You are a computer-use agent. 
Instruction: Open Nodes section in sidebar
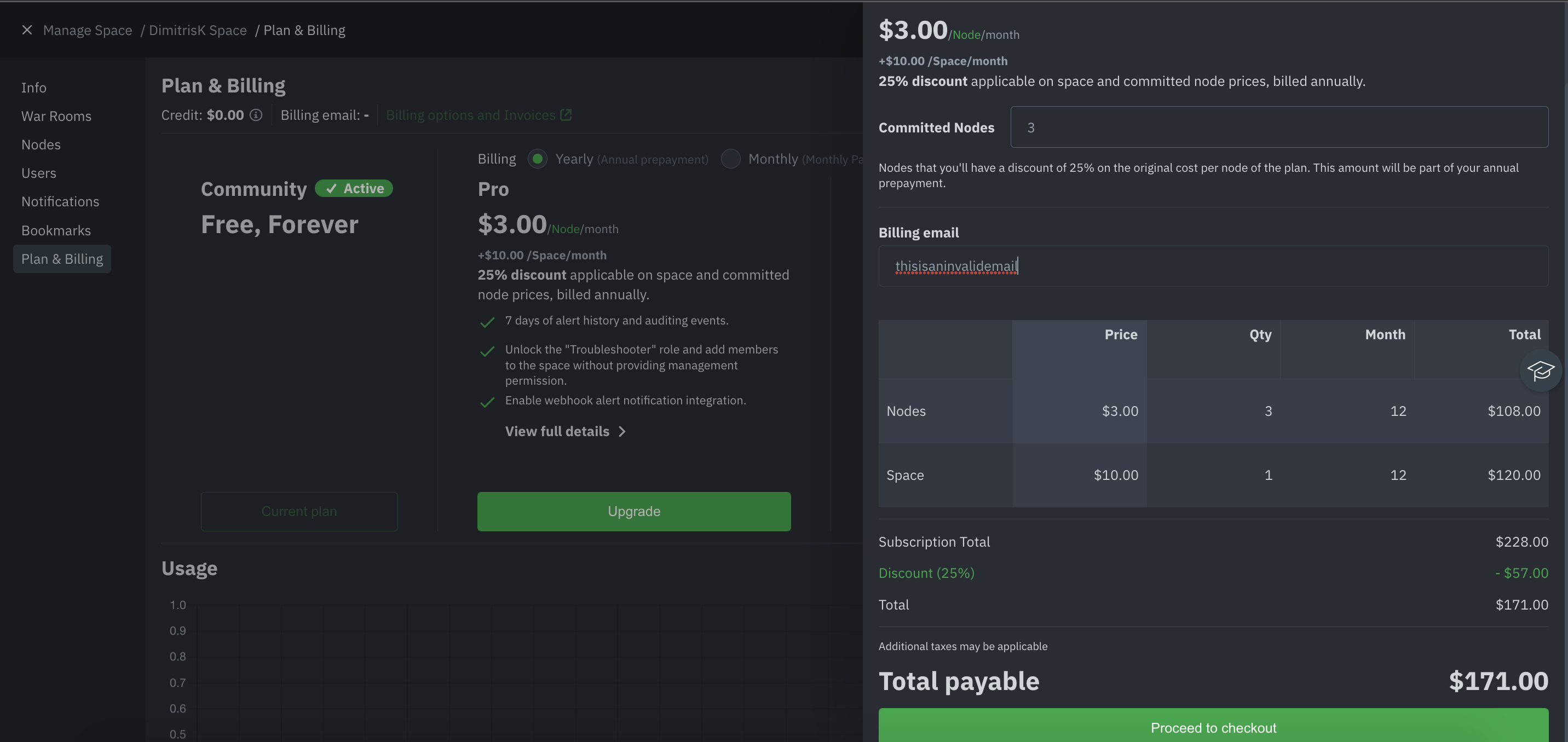point(41,145)
